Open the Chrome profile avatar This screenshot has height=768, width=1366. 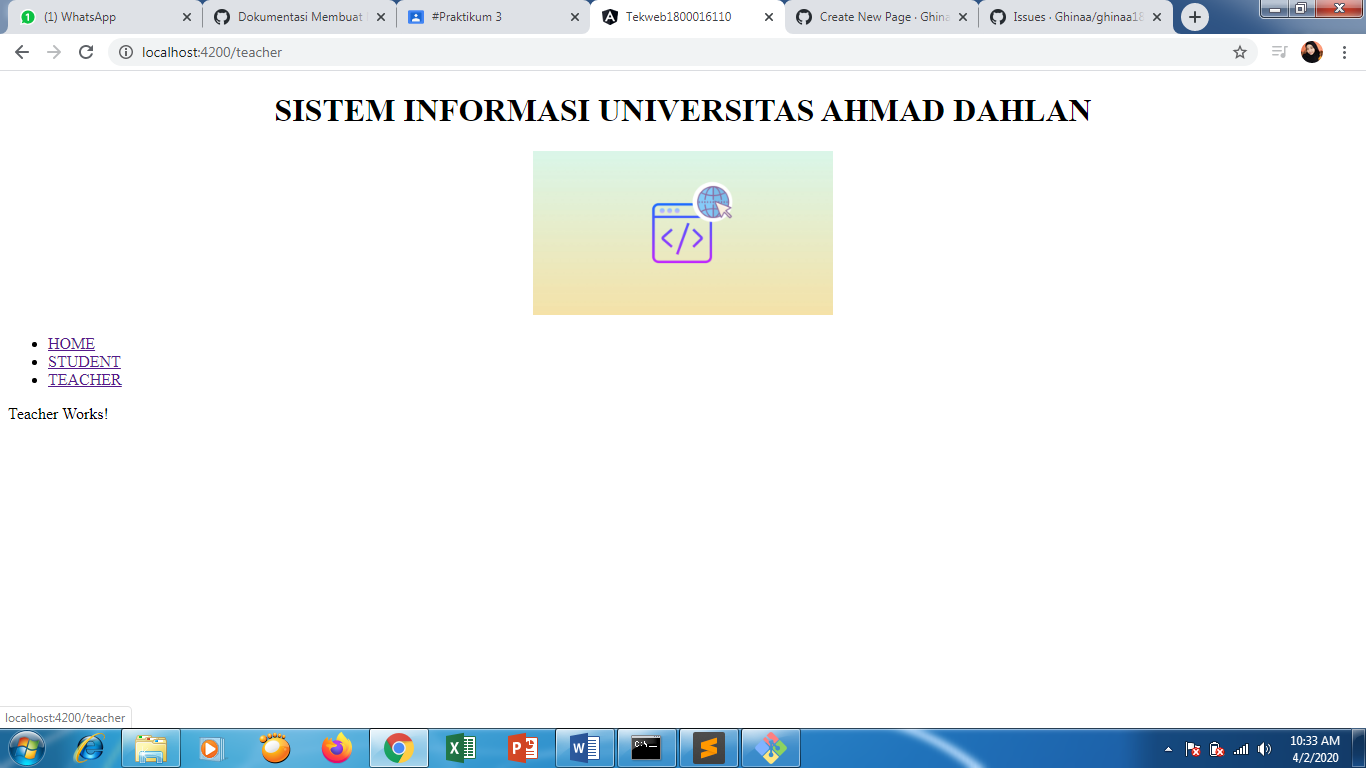(x=1312, y=52)
